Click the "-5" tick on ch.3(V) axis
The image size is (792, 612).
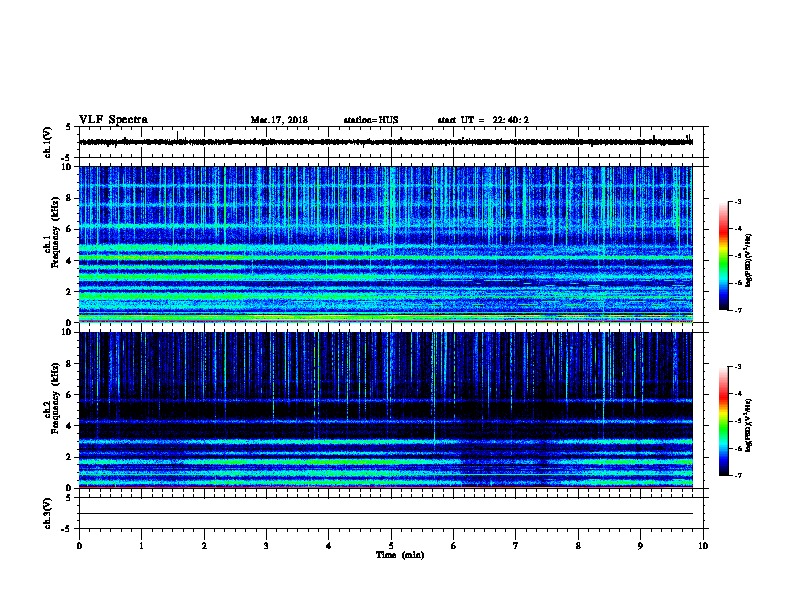(66, 529)
